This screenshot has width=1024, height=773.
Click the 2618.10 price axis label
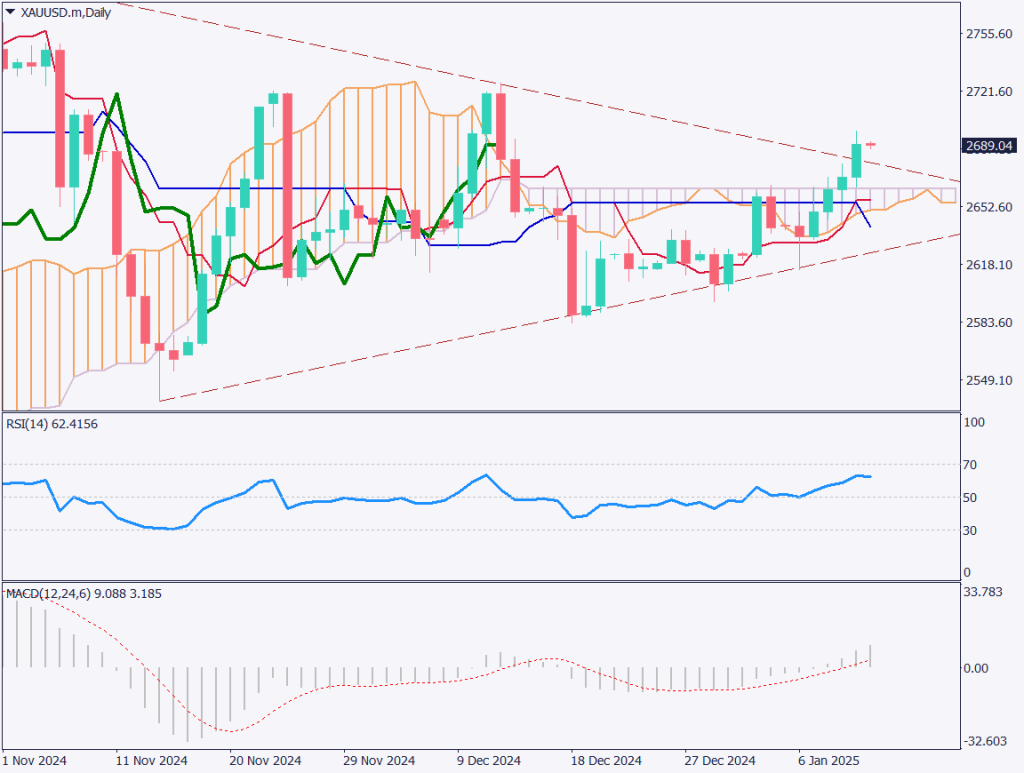point(990,265)
